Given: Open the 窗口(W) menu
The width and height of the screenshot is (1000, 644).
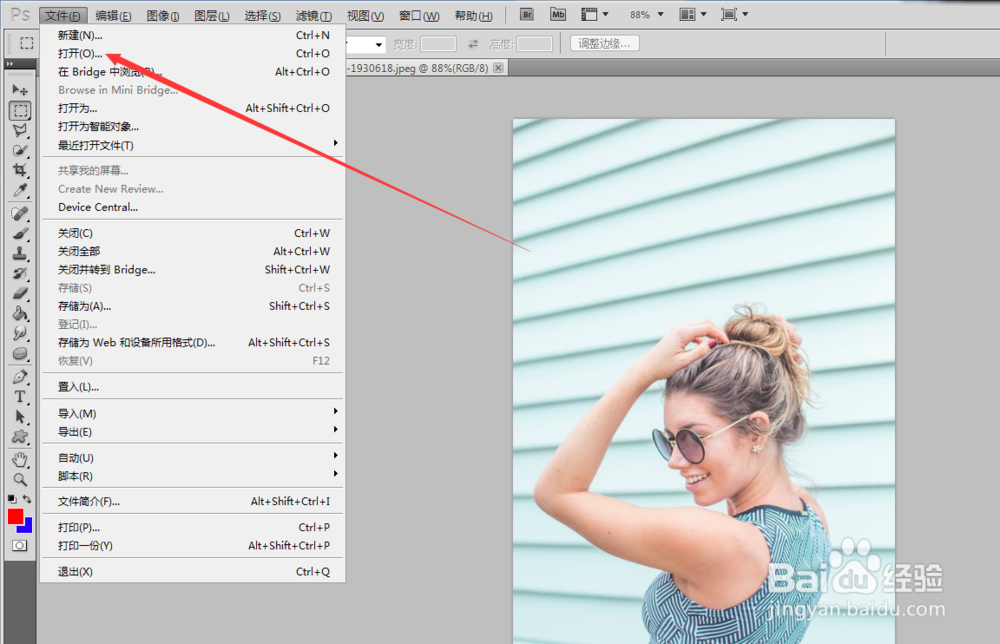Looking at the screenshot, I should coord(419,15).
